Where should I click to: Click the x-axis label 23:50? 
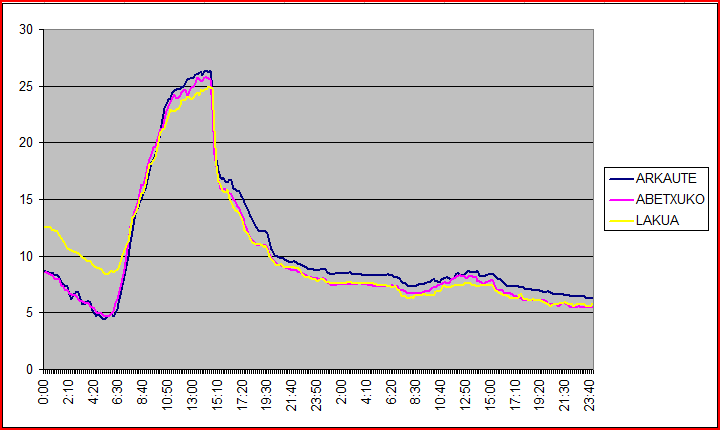point(316,395)
